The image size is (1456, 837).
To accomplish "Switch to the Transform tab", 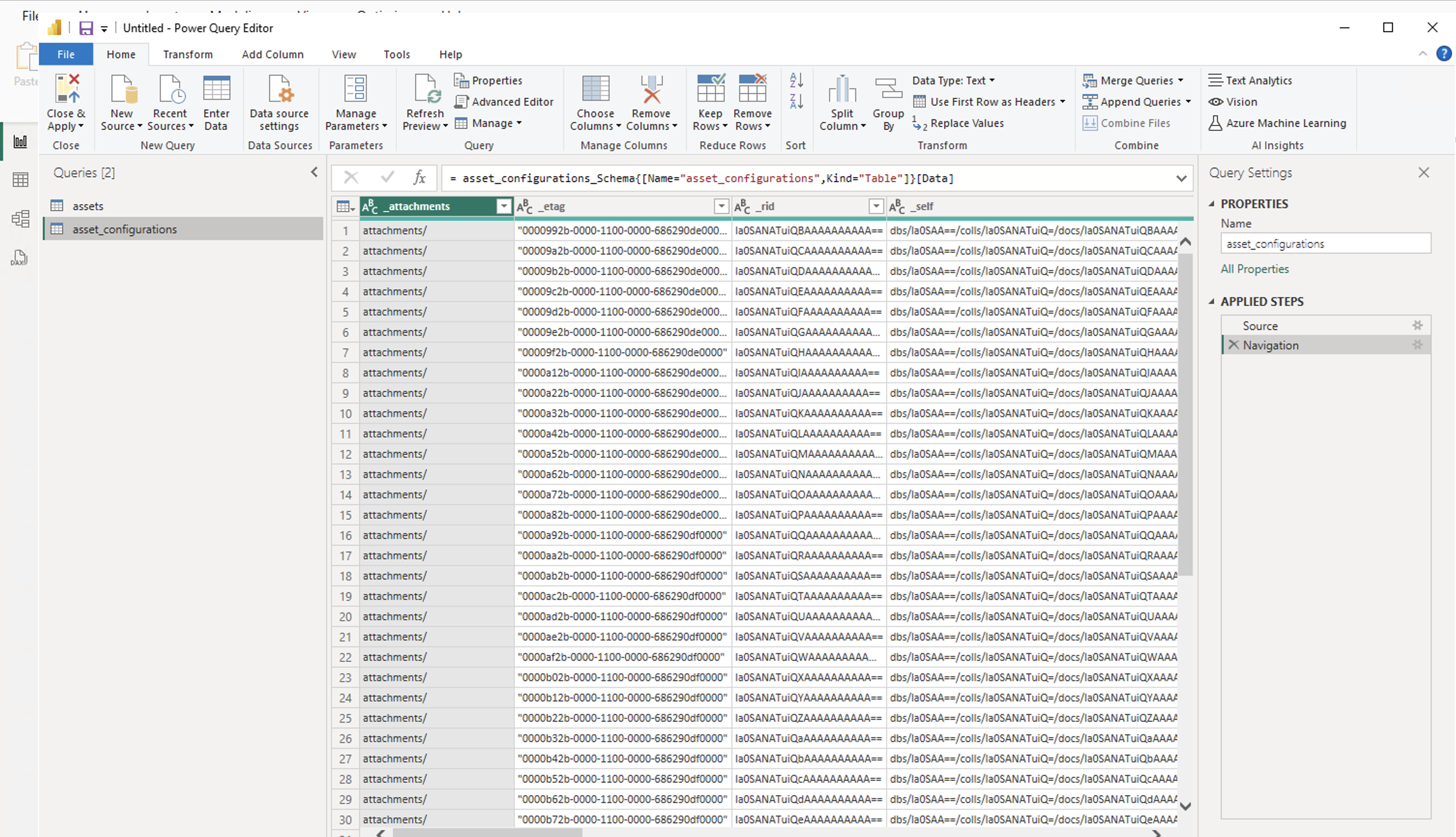I will (188, 54).
